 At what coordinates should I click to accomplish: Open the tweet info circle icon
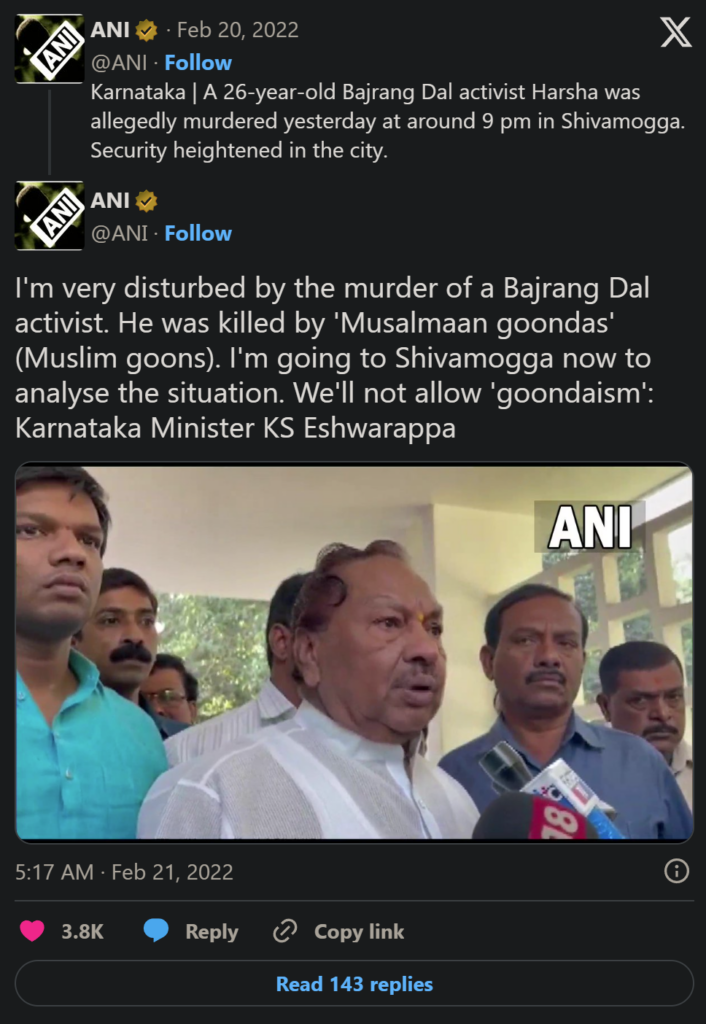(677, 871)
